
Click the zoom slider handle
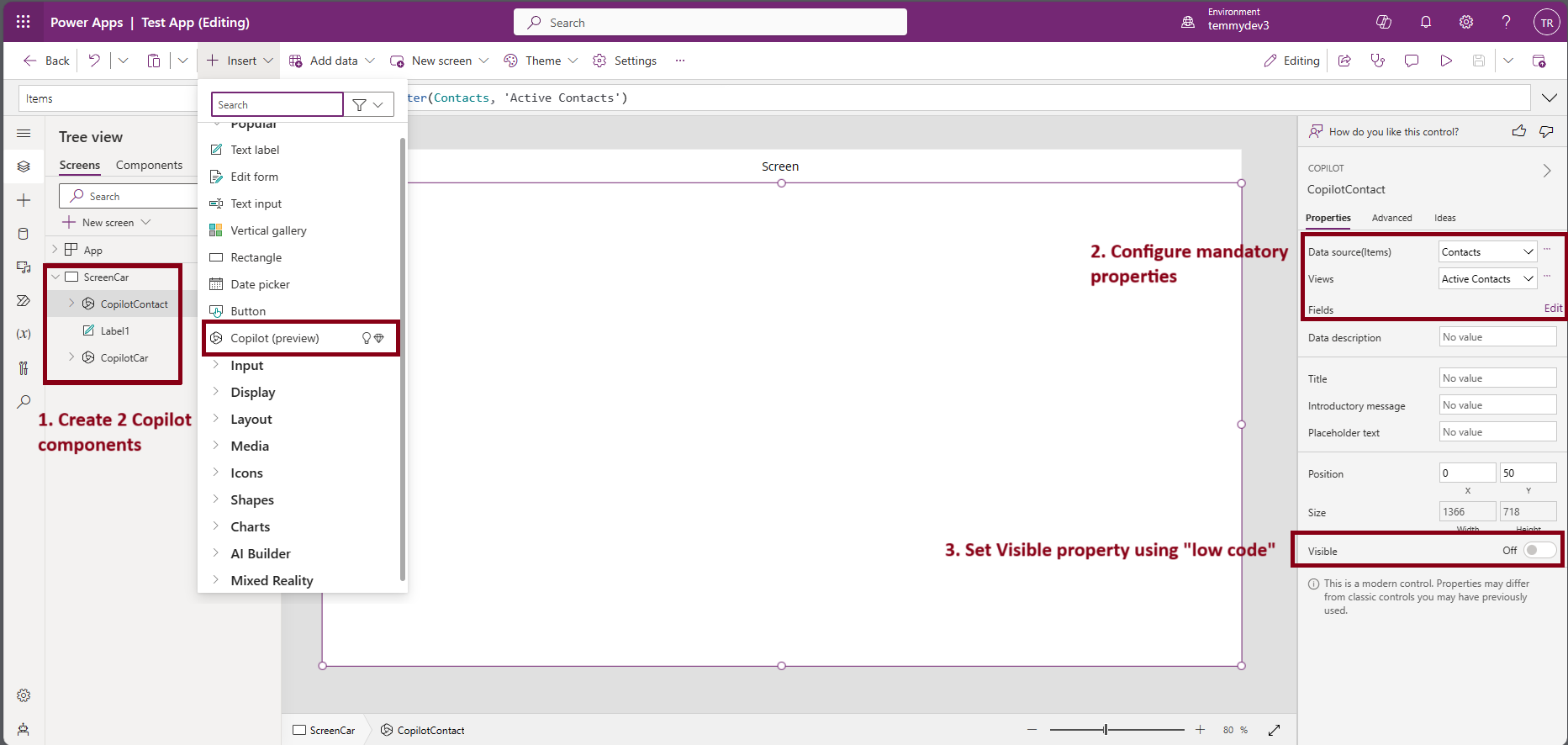(x=1106, y=730)
